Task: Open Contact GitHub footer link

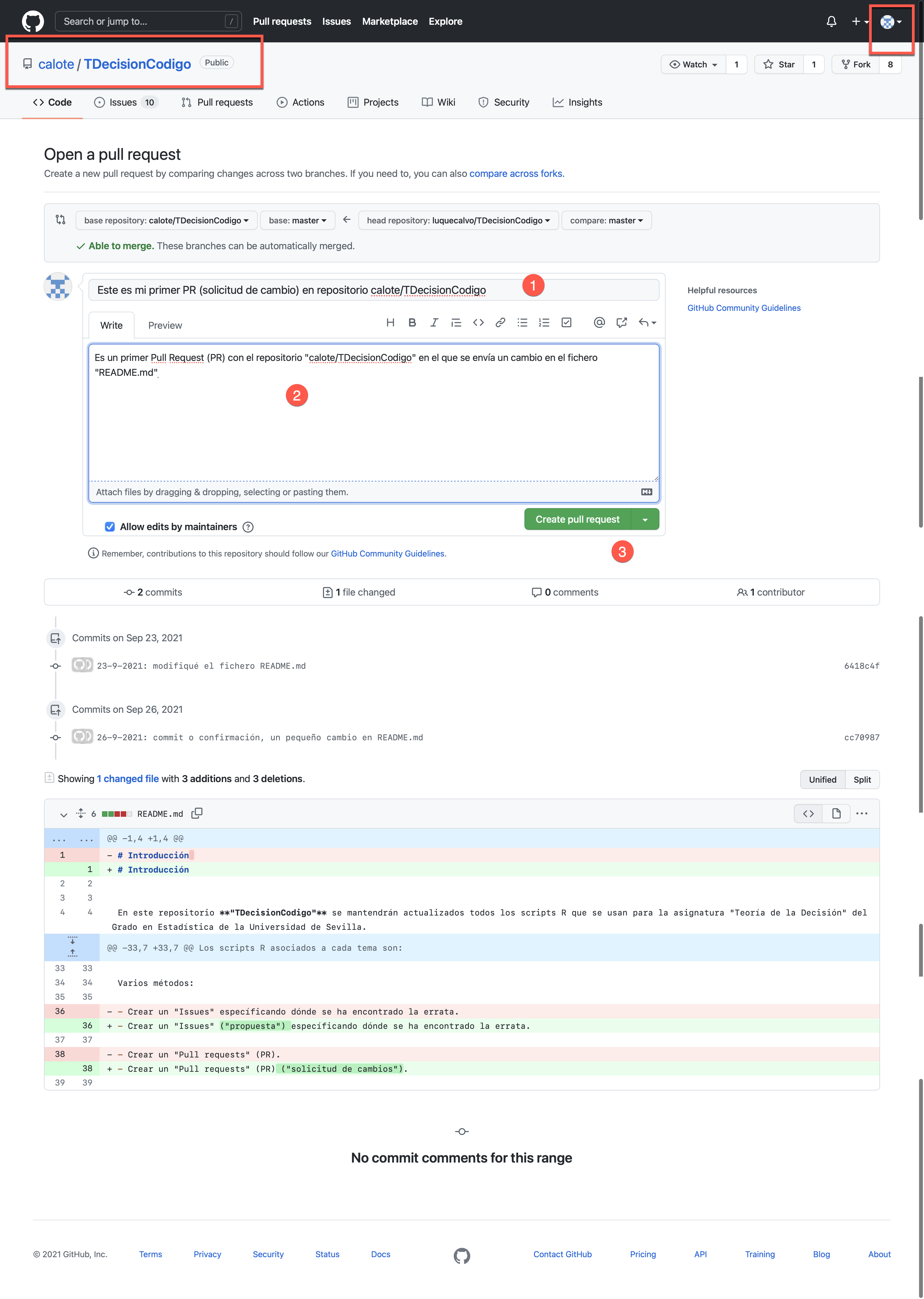Action: (562, 1254)
